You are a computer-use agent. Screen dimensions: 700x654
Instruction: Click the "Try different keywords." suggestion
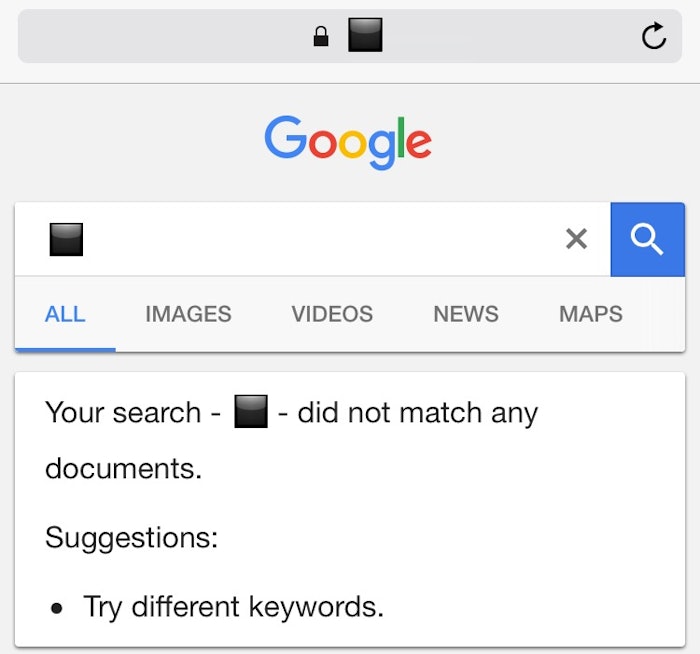click(x=233, y=607)
